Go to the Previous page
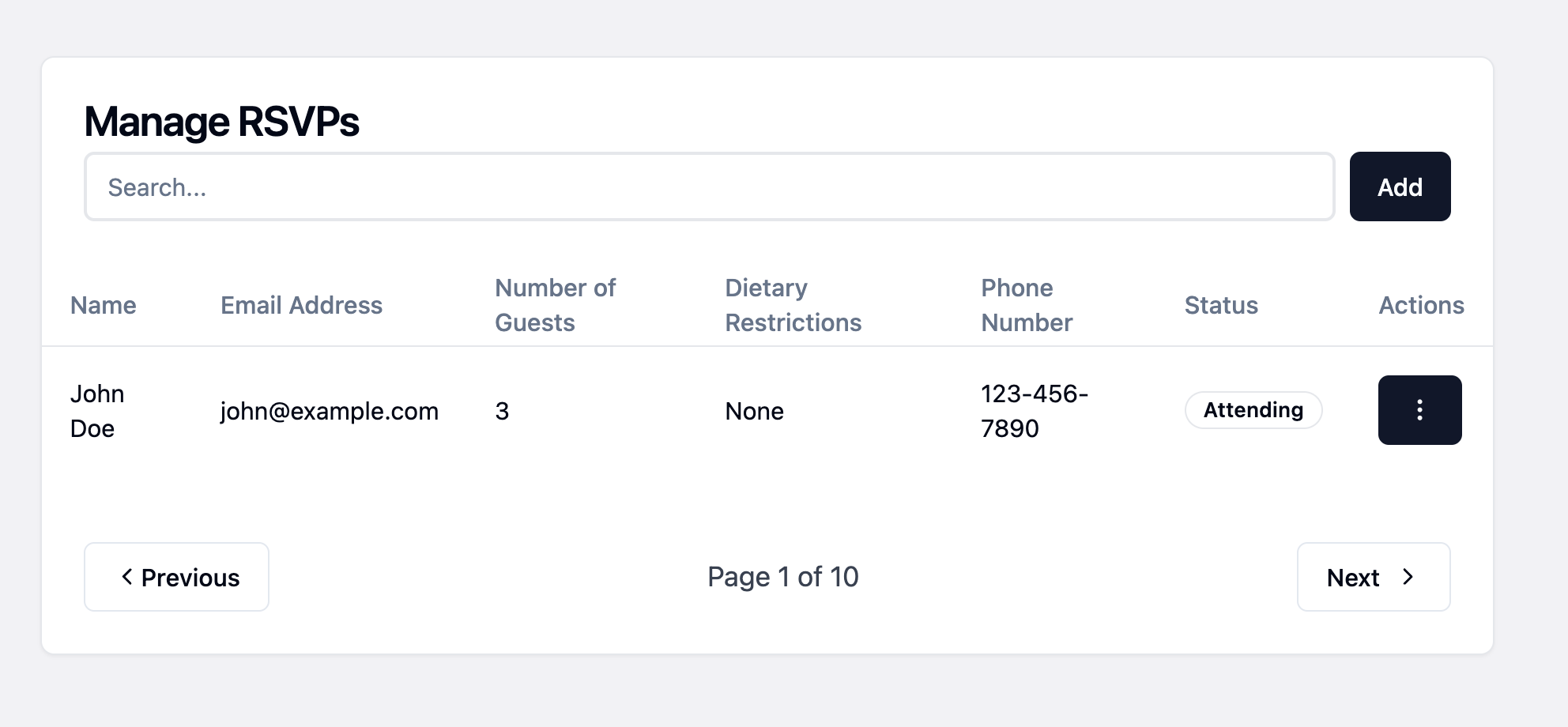This screenshot has width=1568, height=727. (176, 577)
